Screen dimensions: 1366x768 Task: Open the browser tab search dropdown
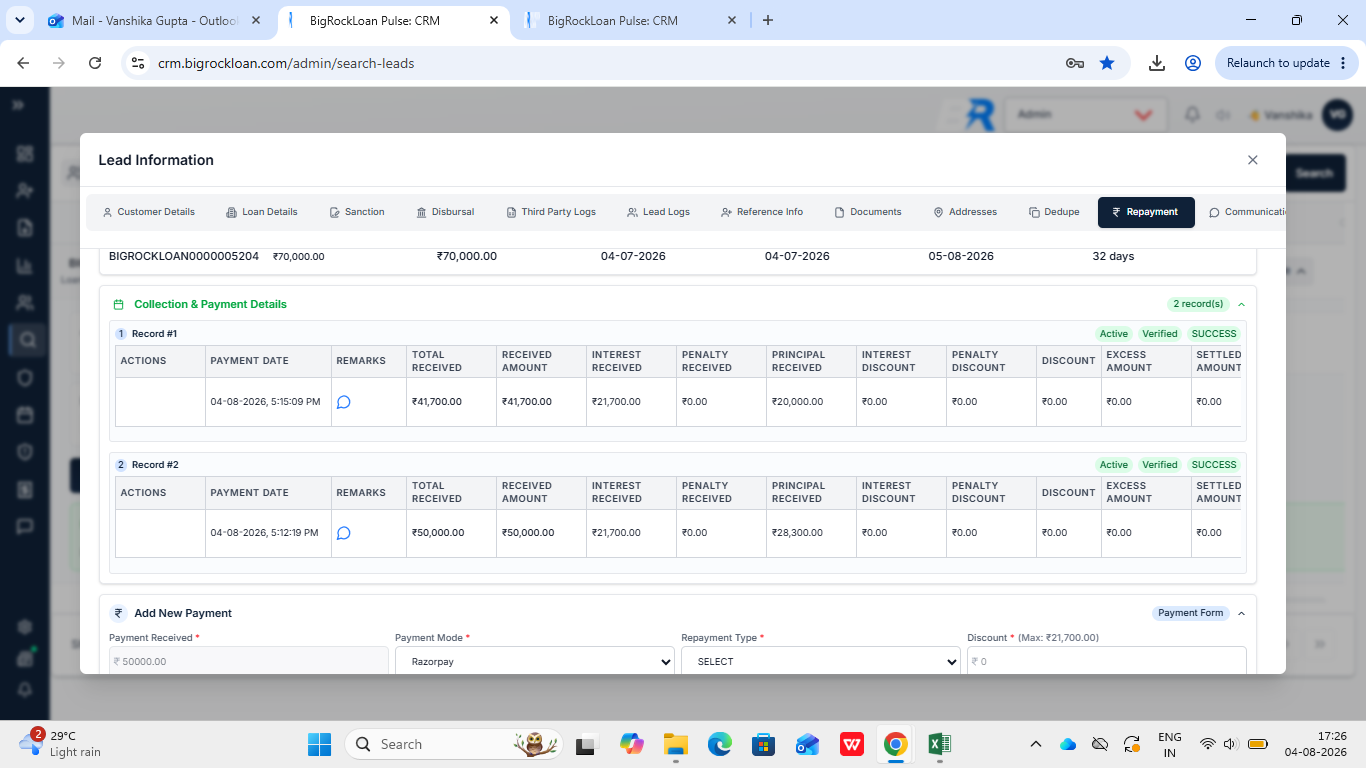19,20
